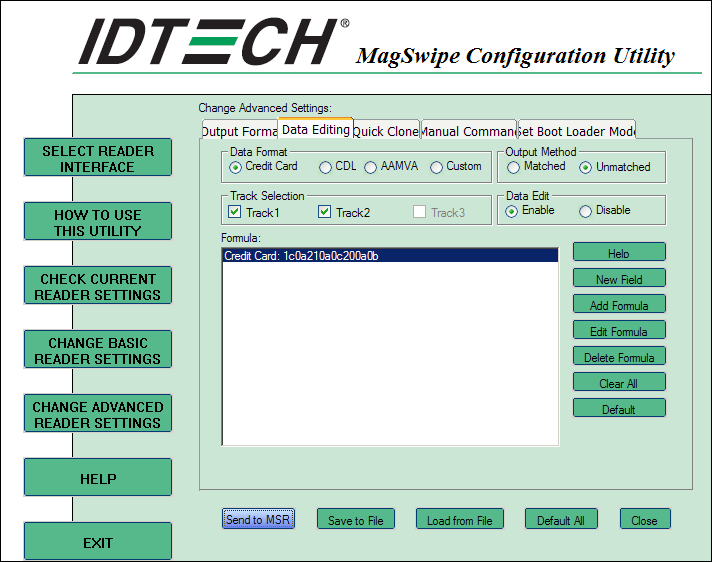Select Disable under Data Edit
This screenshot has height=562, width=712.
tap(585, 212)
